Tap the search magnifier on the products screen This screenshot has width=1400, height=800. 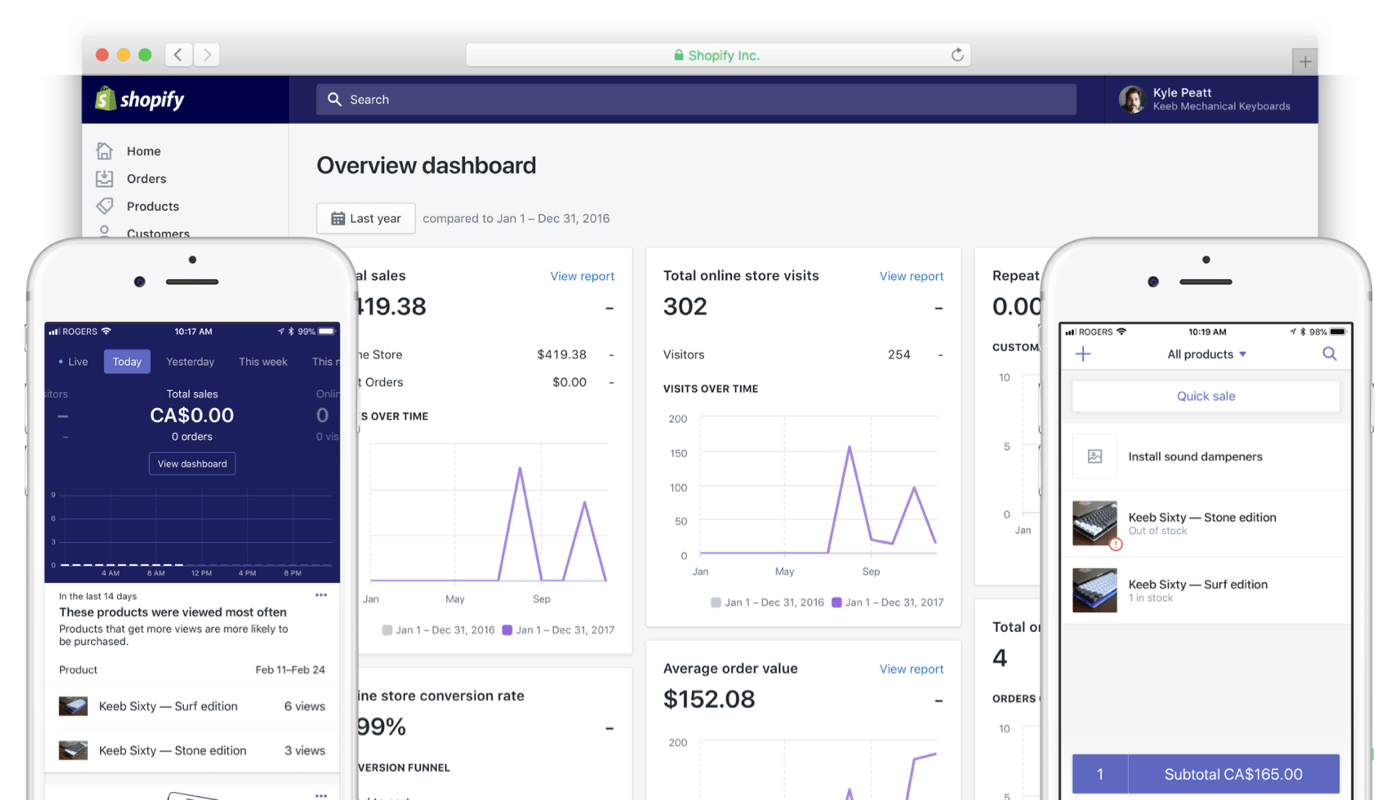[x=1330, y=354]
